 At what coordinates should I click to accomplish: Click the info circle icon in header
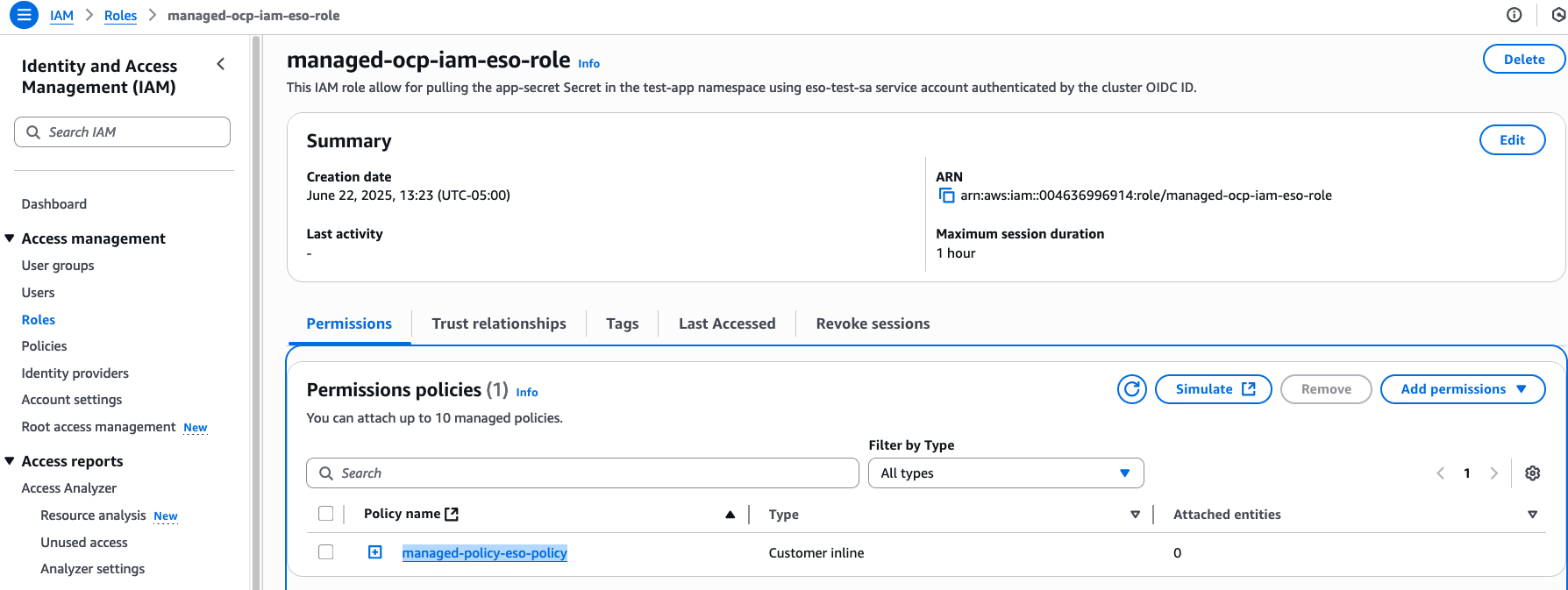point(1514,15)
